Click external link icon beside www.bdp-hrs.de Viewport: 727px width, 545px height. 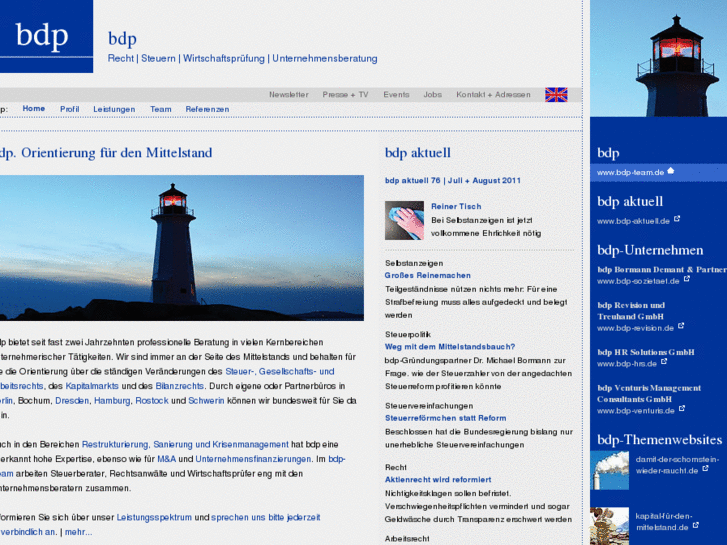(x=664, y=361)
